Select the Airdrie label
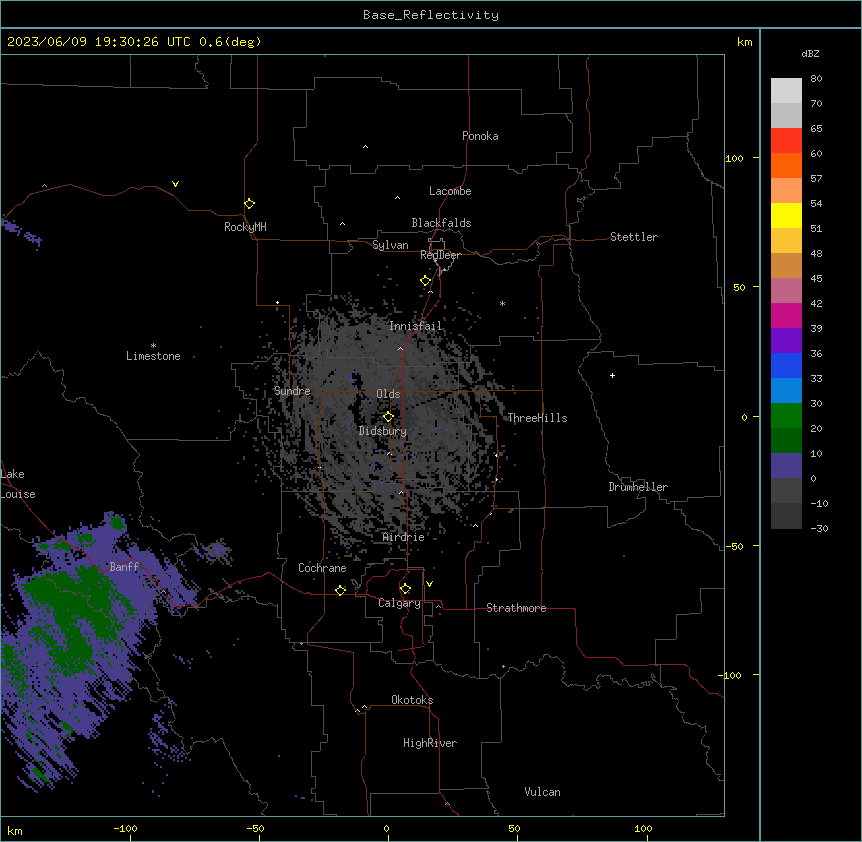 click(x=404, y=537)
